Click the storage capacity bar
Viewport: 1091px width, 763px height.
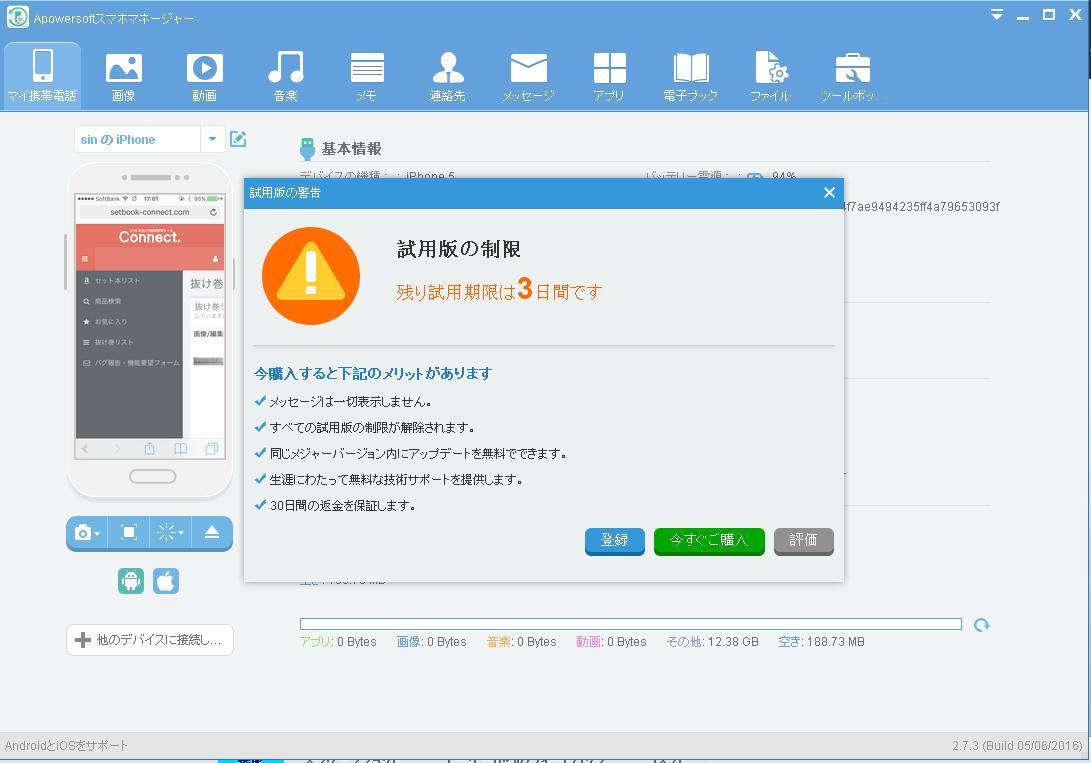(630, 624)
